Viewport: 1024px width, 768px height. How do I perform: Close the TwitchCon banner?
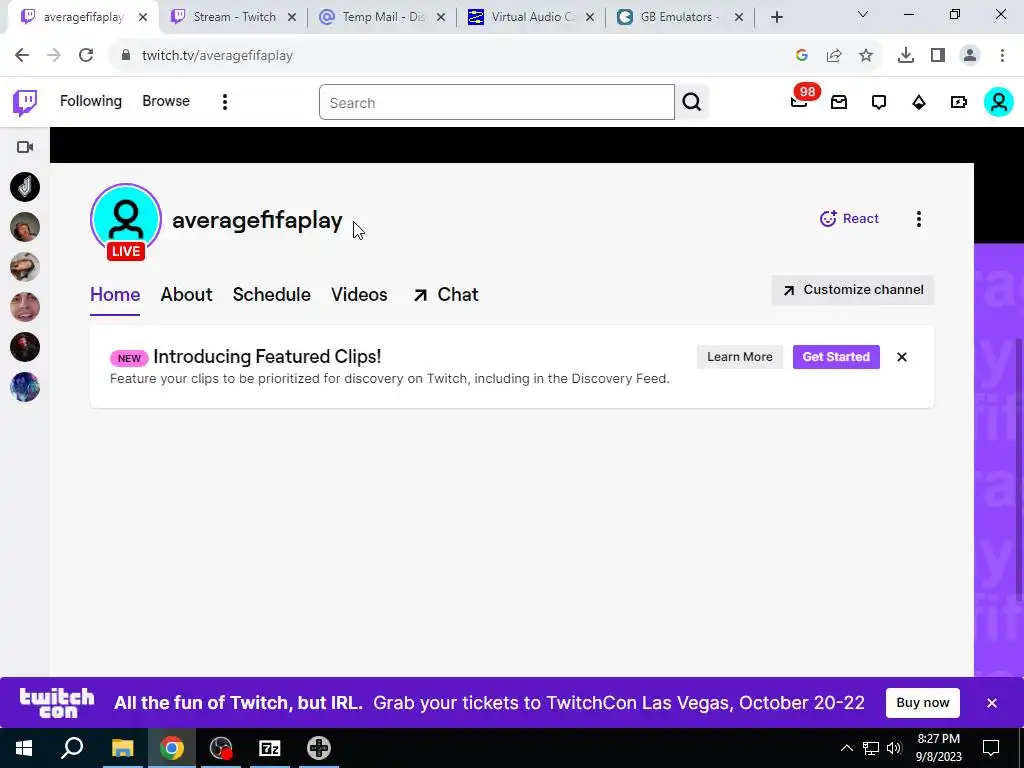[991, 703]
